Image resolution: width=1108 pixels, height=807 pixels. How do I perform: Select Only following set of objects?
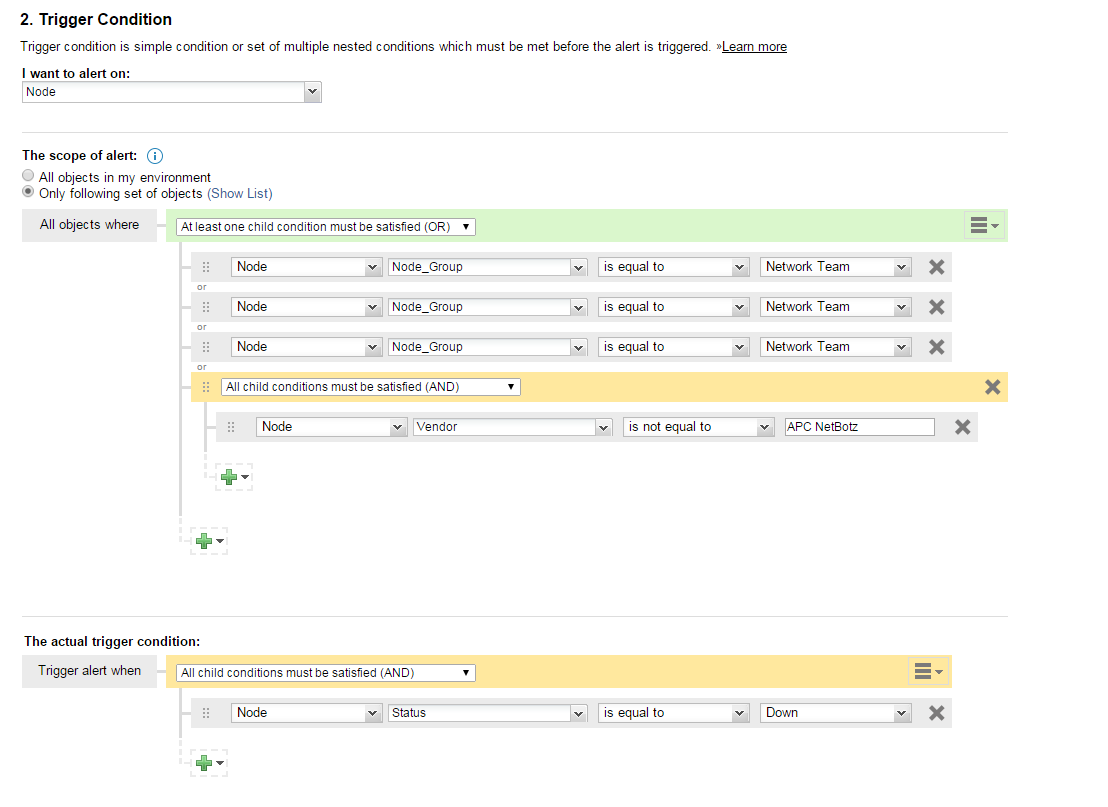(27, 191)
